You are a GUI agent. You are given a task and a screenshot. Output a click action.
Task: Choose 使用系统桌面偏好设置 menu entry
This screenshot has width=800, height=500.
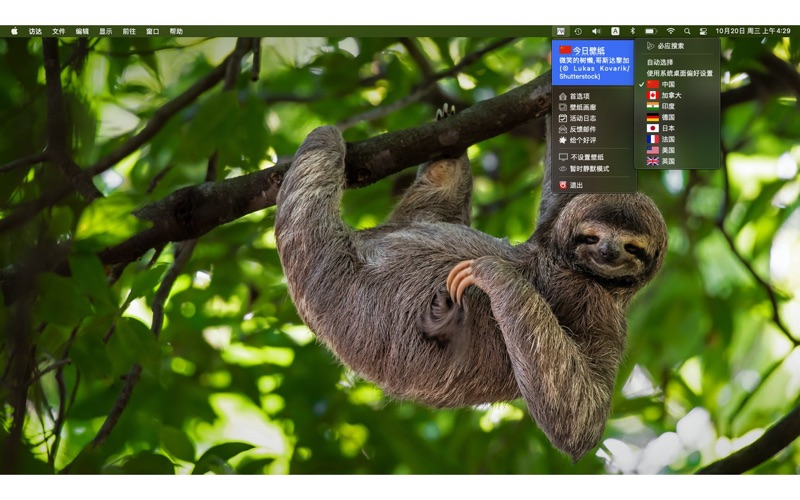[679, 73]
